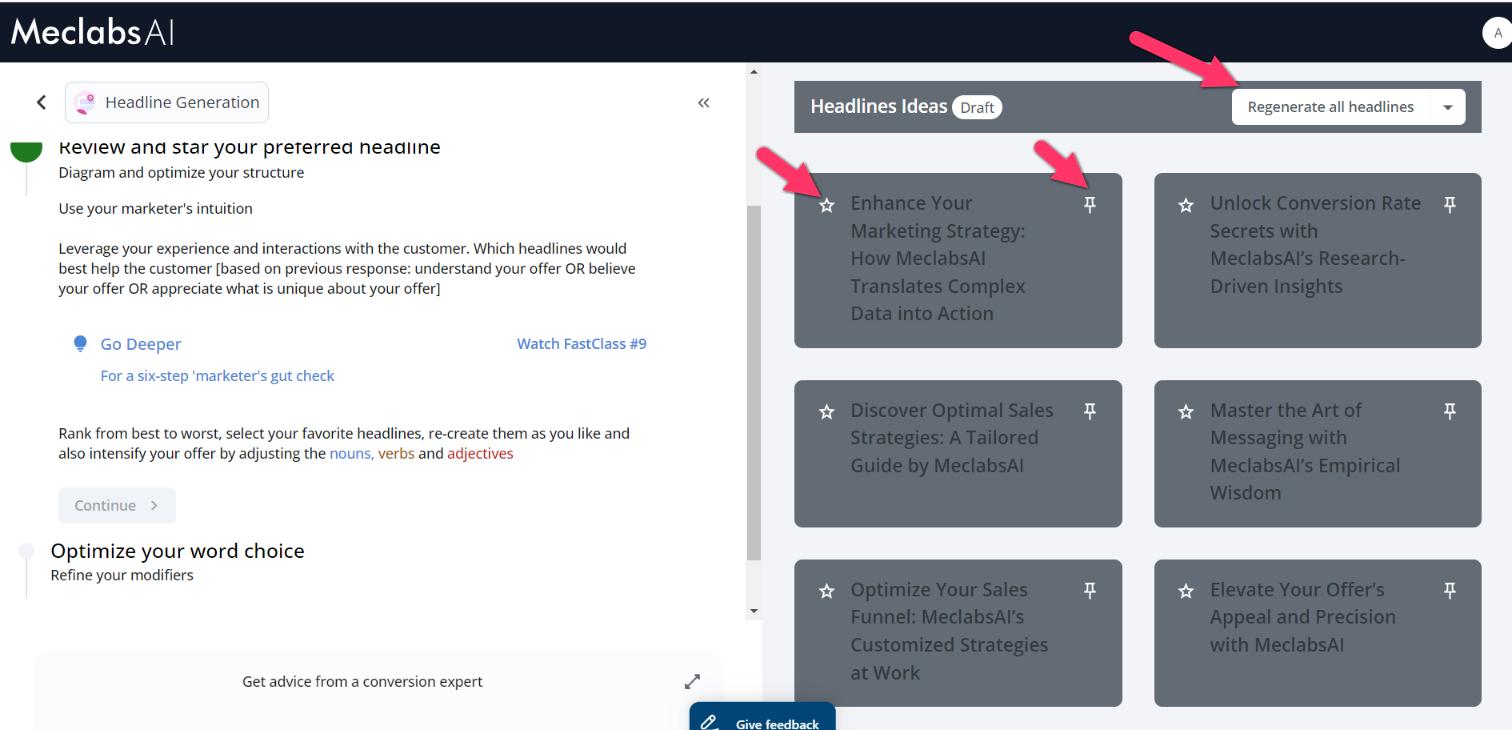Image resolution: width=1512 pixels, height=730 pixels.
Task: Click the MeclabsAI logo
Action: pos(93,32)
